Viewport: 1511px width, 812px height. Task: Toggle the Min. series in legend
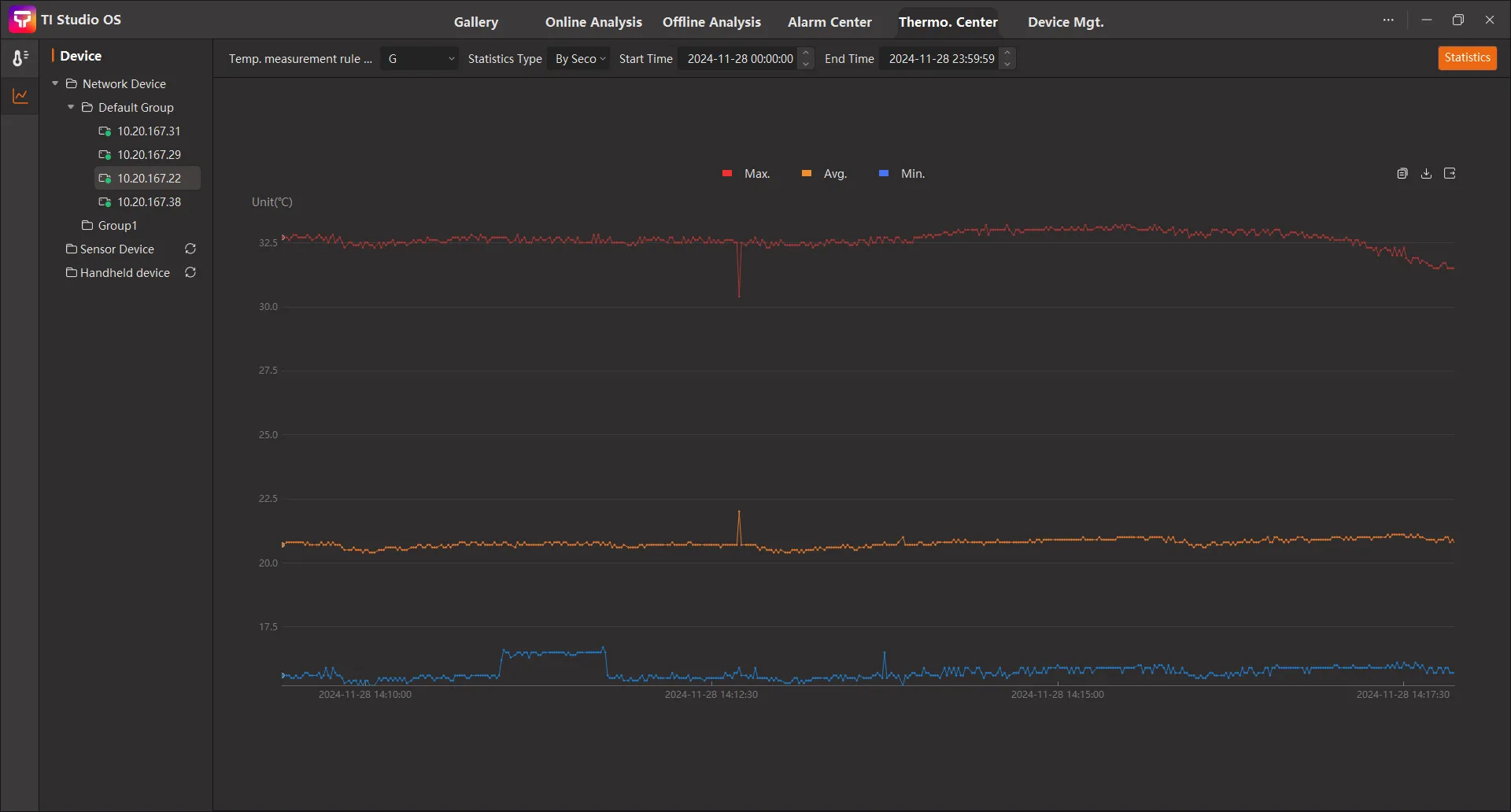pyautogui.click(x=902, y=174)
